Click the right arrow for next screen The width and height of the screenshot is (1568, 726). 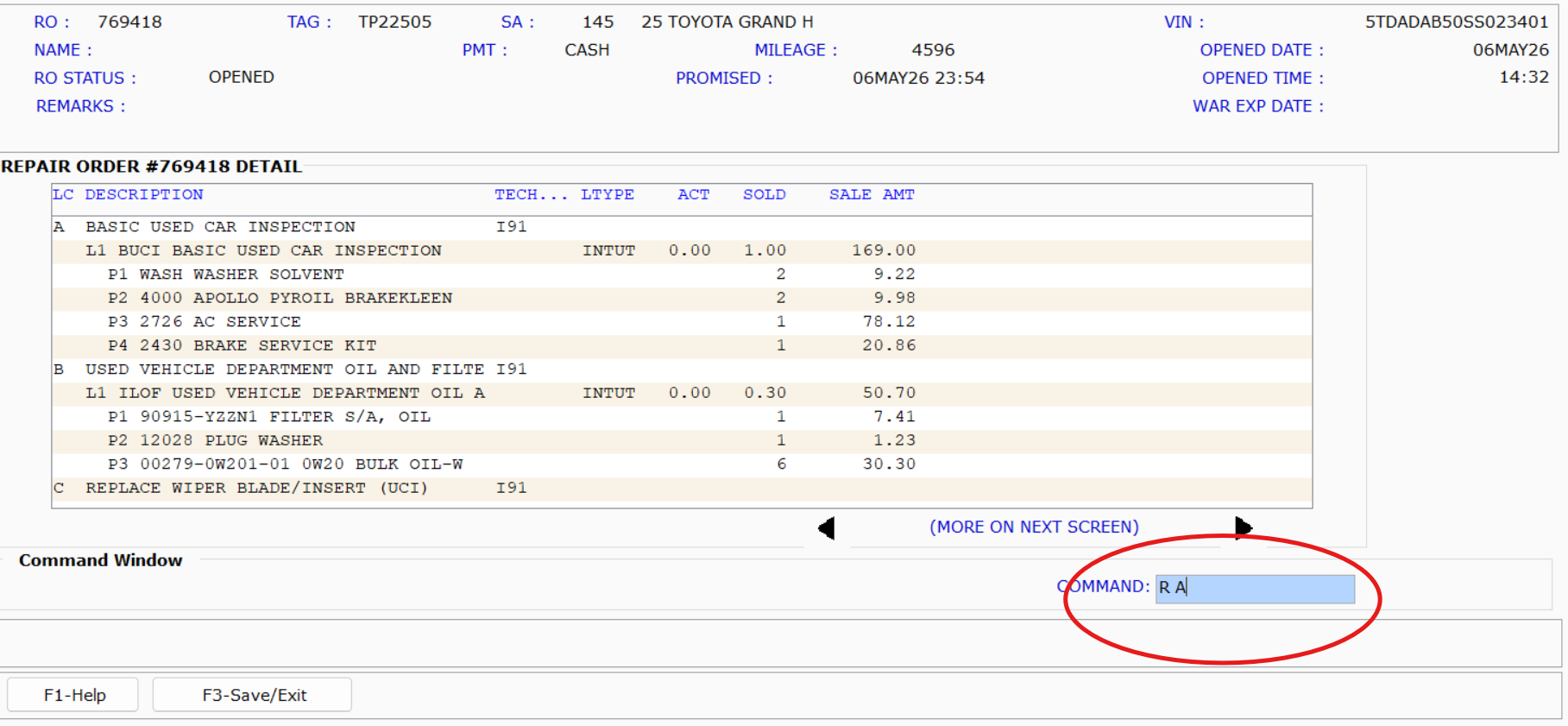(x=1244, y=527)
